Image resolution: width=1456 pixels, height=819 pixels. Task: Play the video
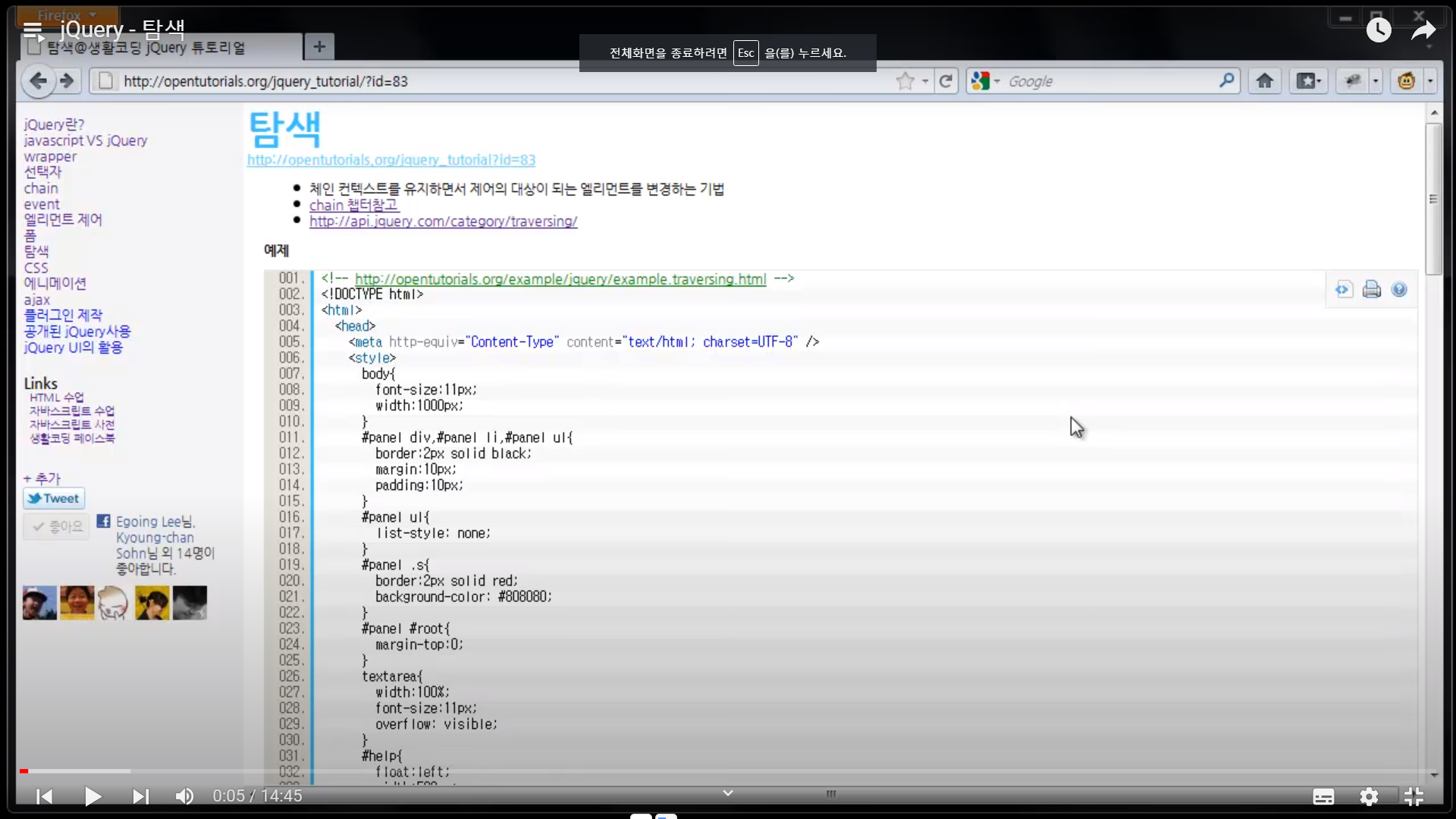(93, 796)
